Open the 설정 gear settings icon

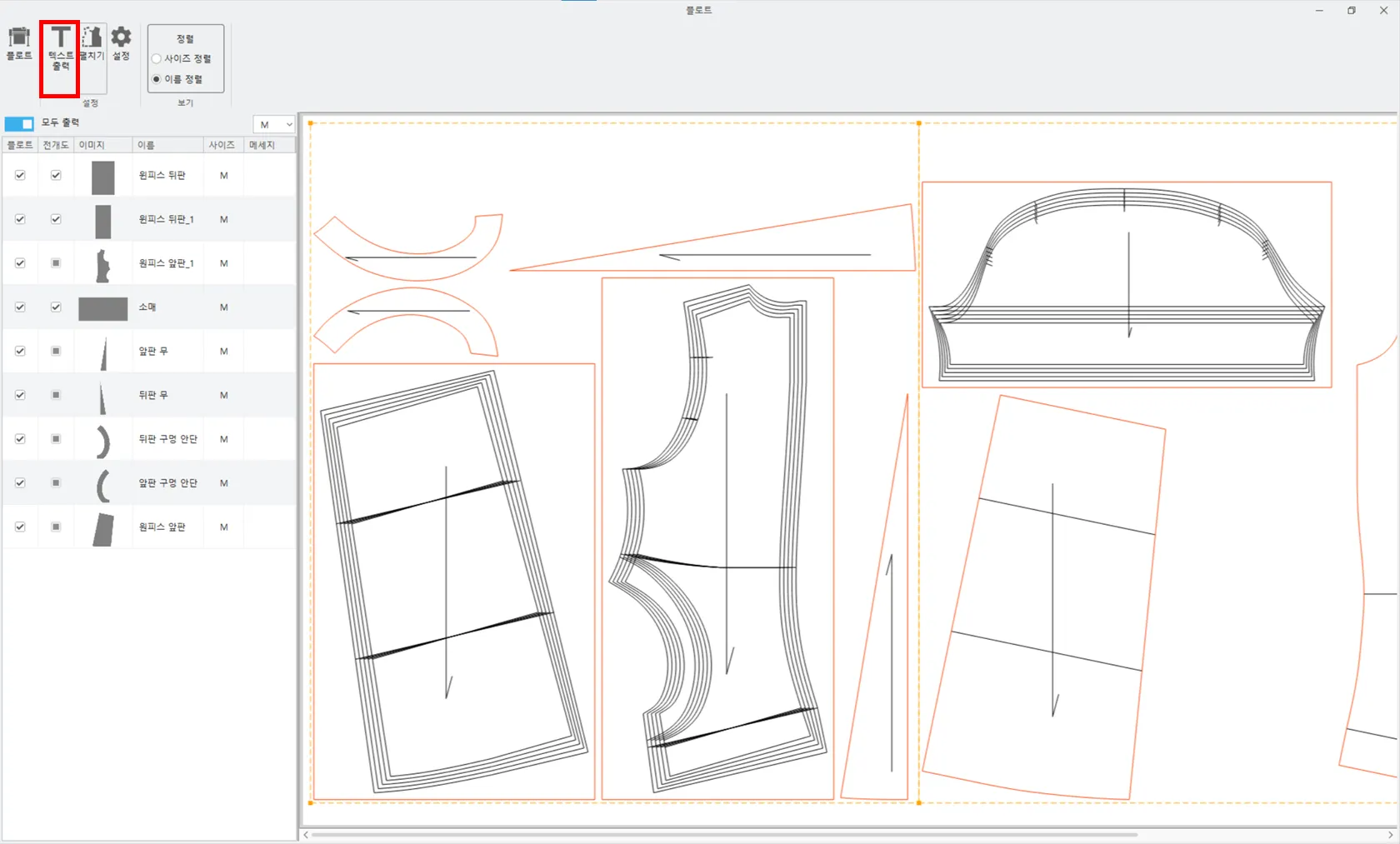(x=122, y=44)
